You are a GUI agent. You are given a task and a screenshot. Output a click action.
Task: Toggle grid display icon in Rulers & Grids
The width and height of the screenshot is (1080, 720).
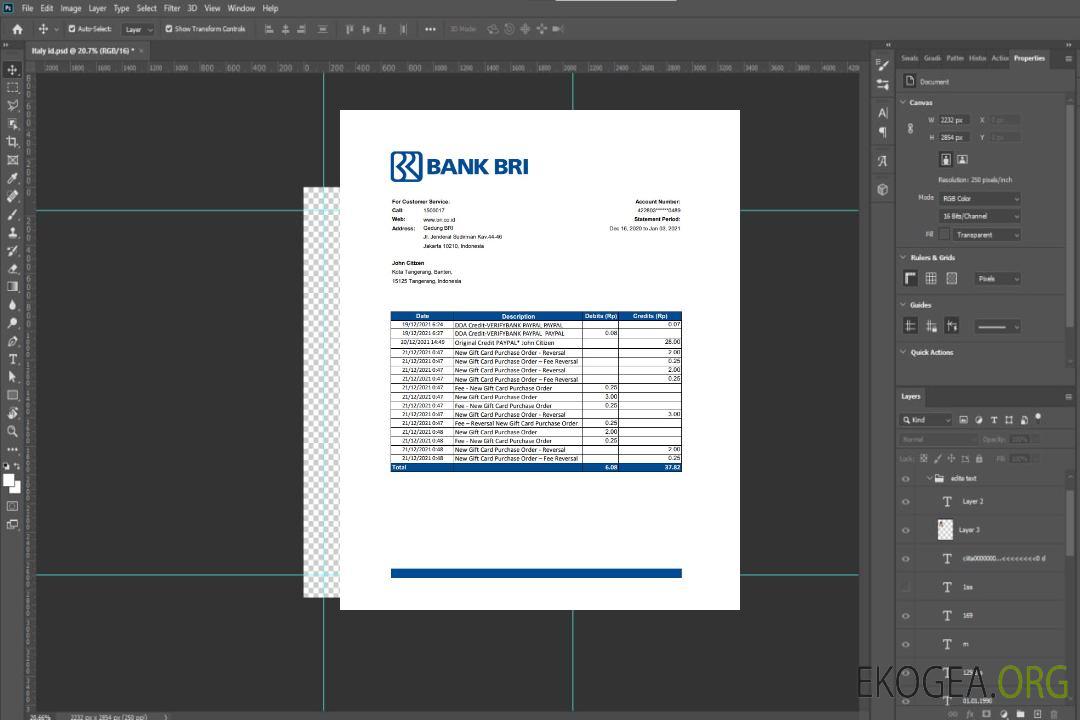(931, 278)
